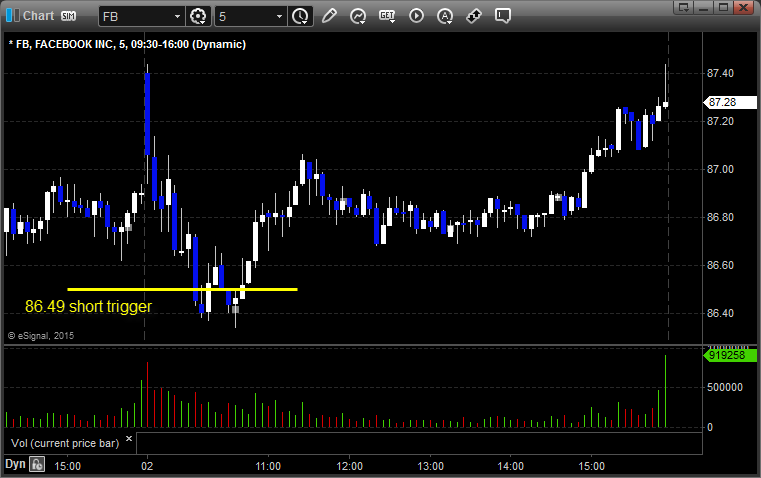
Task: Click the green 919258 volume marker
Action: pos(730,355)
